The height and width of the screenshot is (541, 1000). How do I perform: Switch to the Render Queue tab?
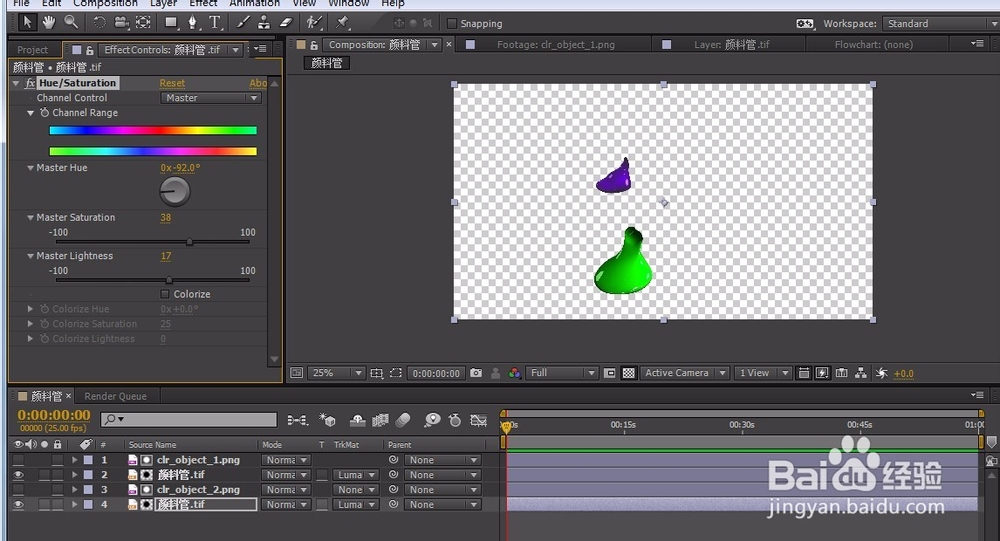click(x=115, y=396)
